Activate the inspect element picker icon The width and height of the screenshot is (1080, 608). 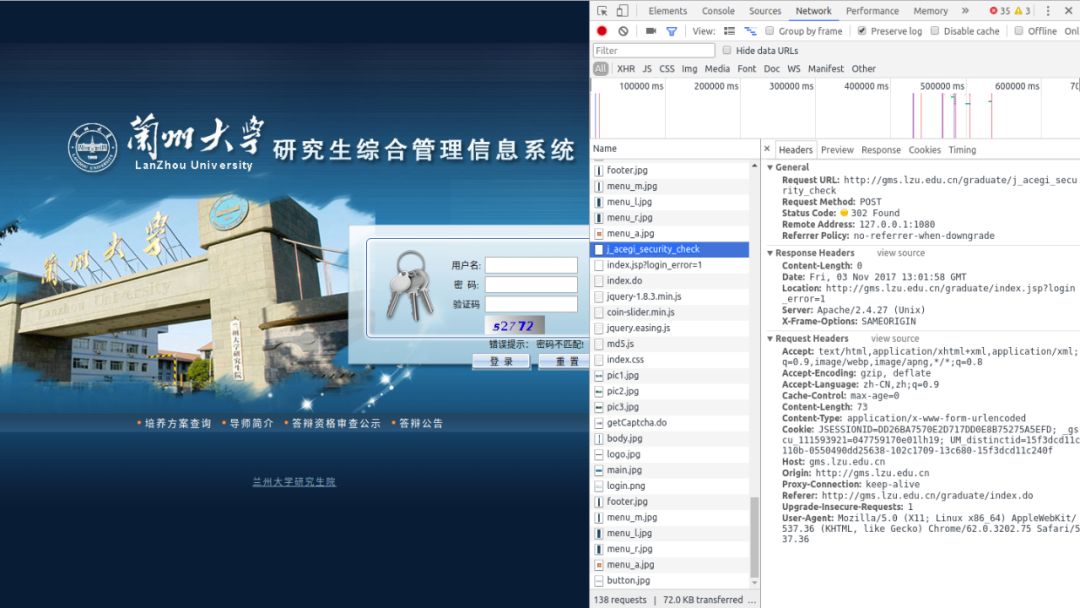602,11
